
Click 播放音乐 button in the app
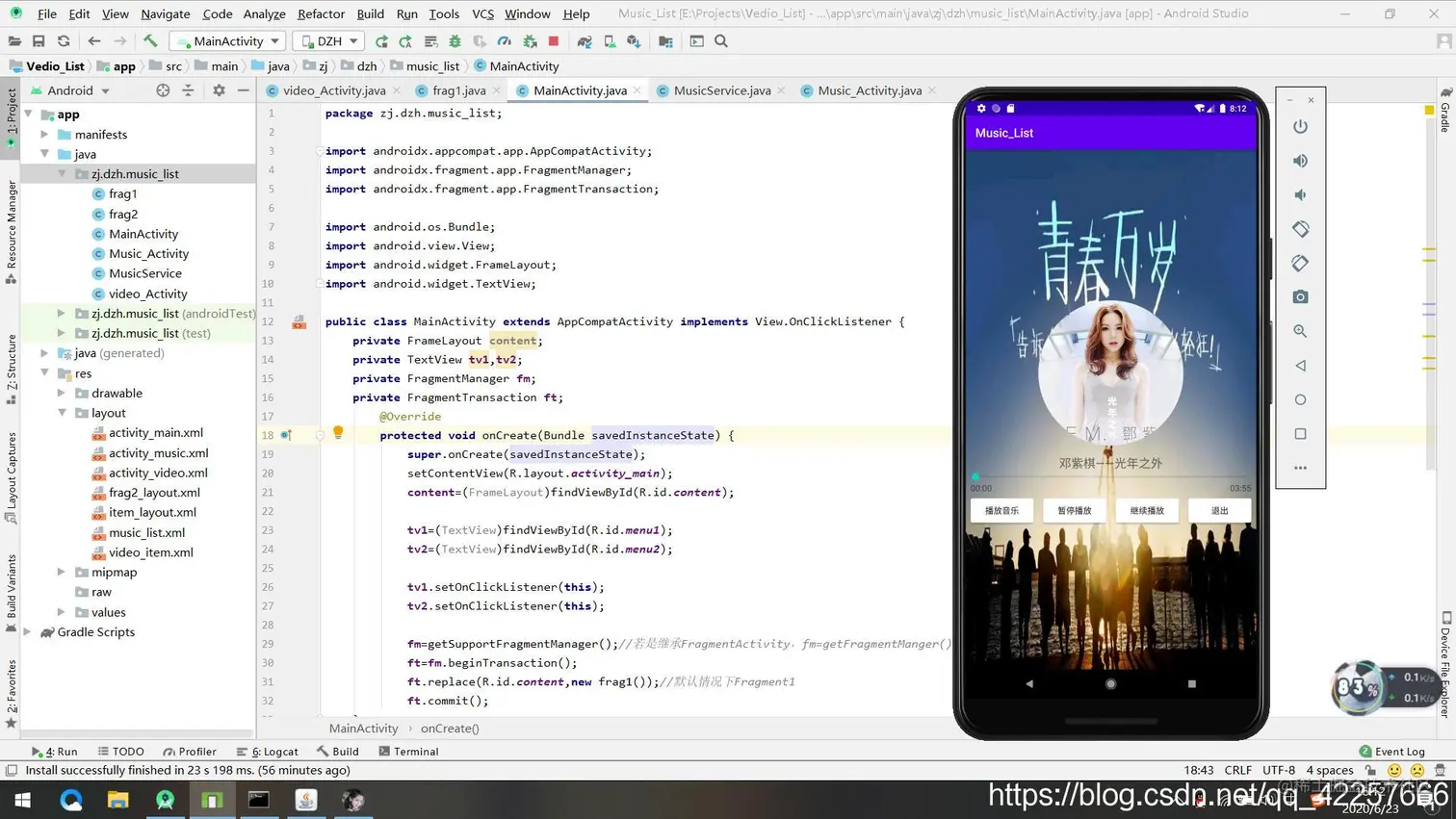click(x=1001, y=511)
